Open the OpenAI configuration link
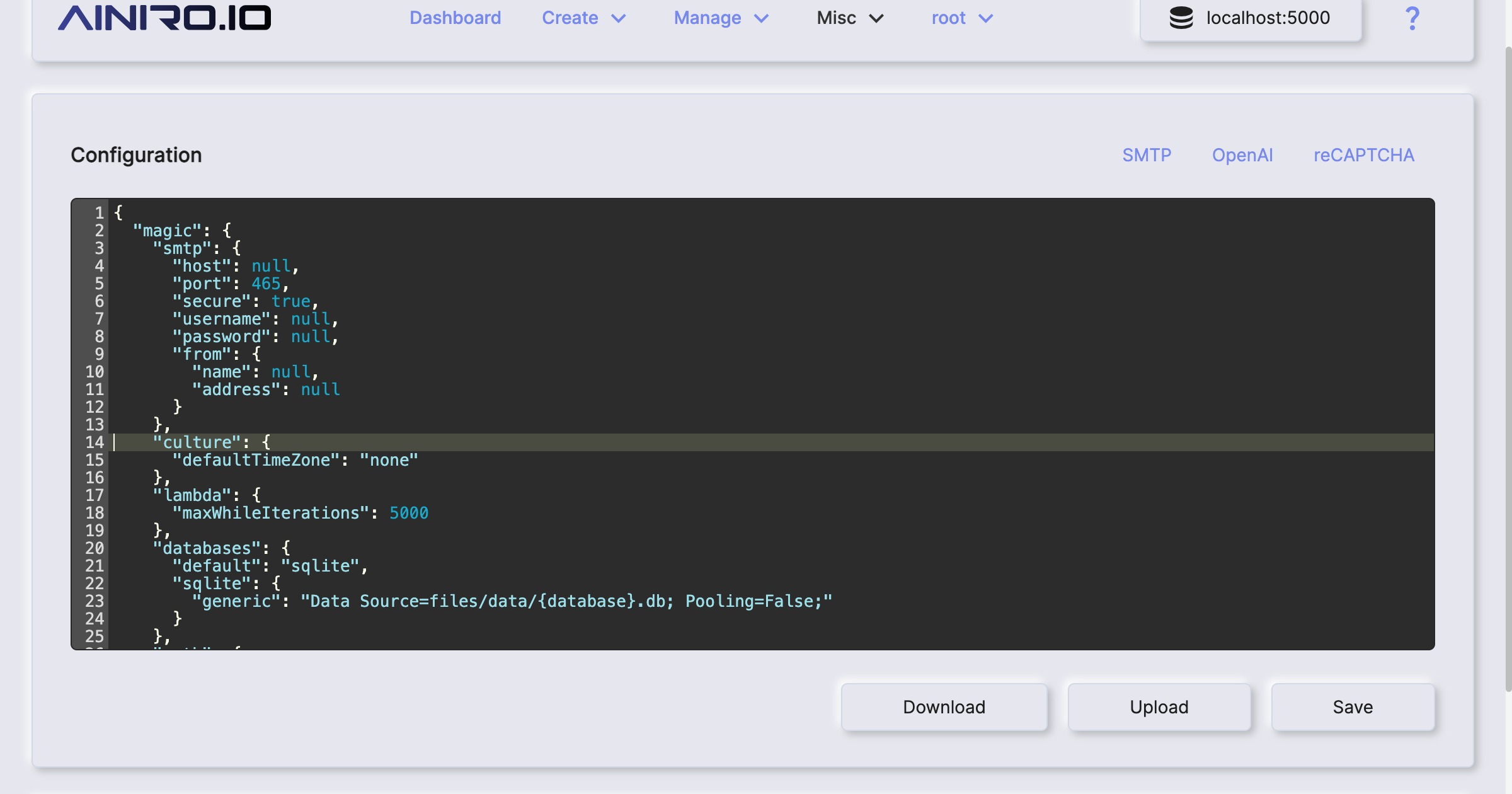This screenshot has height=794, width=1512. coord(1242,155)
